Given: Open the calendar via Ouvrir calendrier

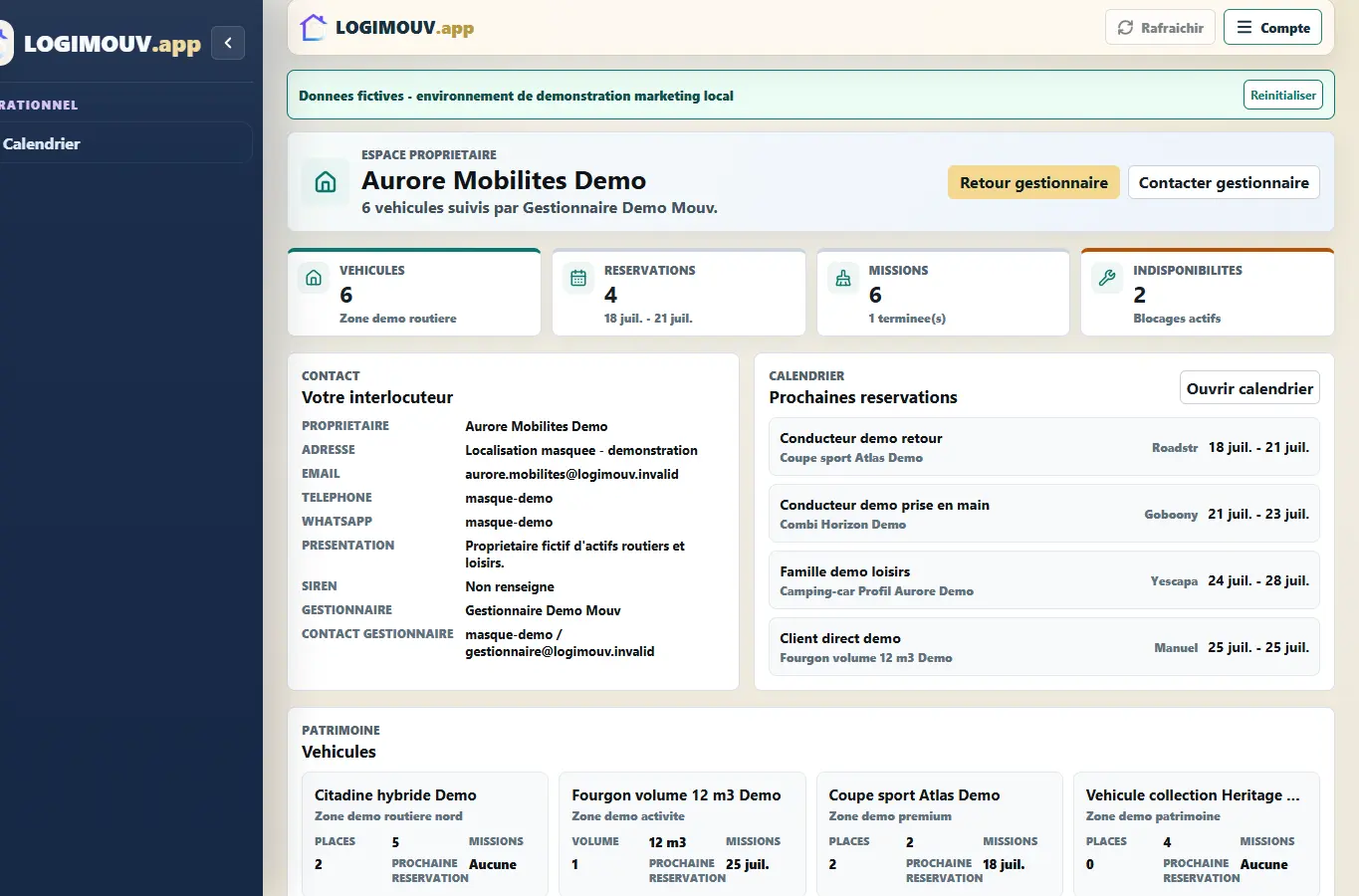Looking at the screenshot, I should pos(1249,388).
